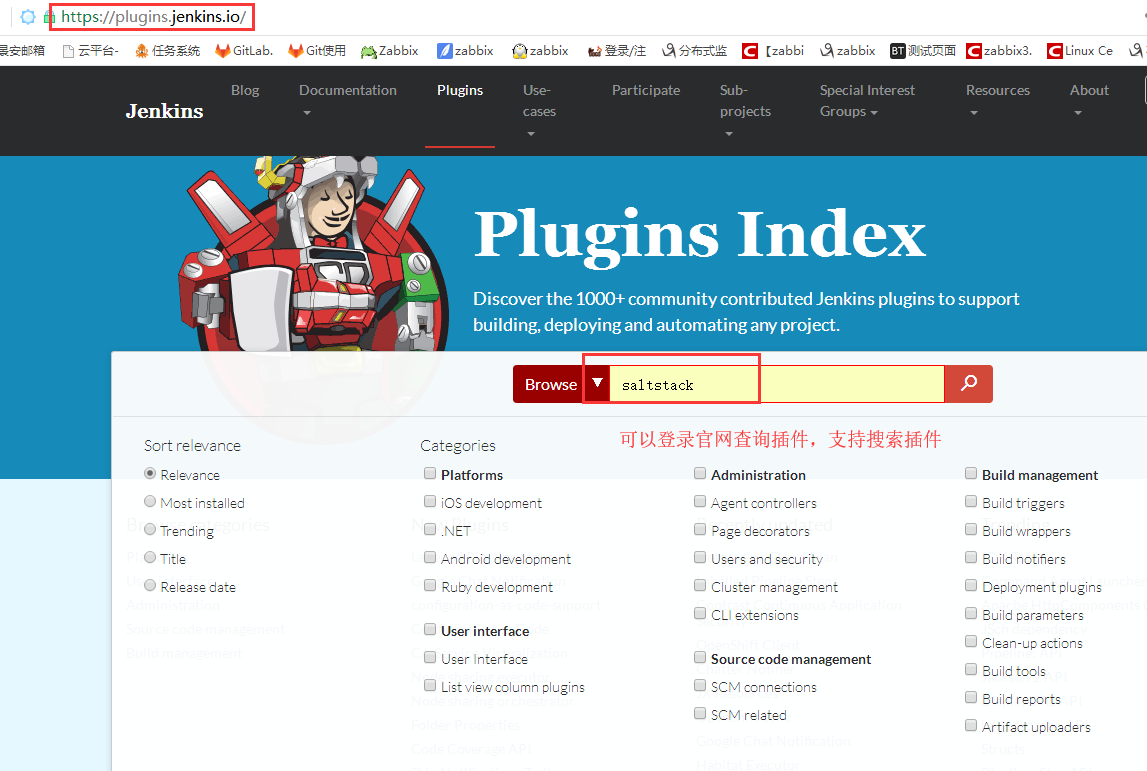Open the 测试页面 bookmark
The height and width of the screenshot is (771, 1147).
(923, 50)
